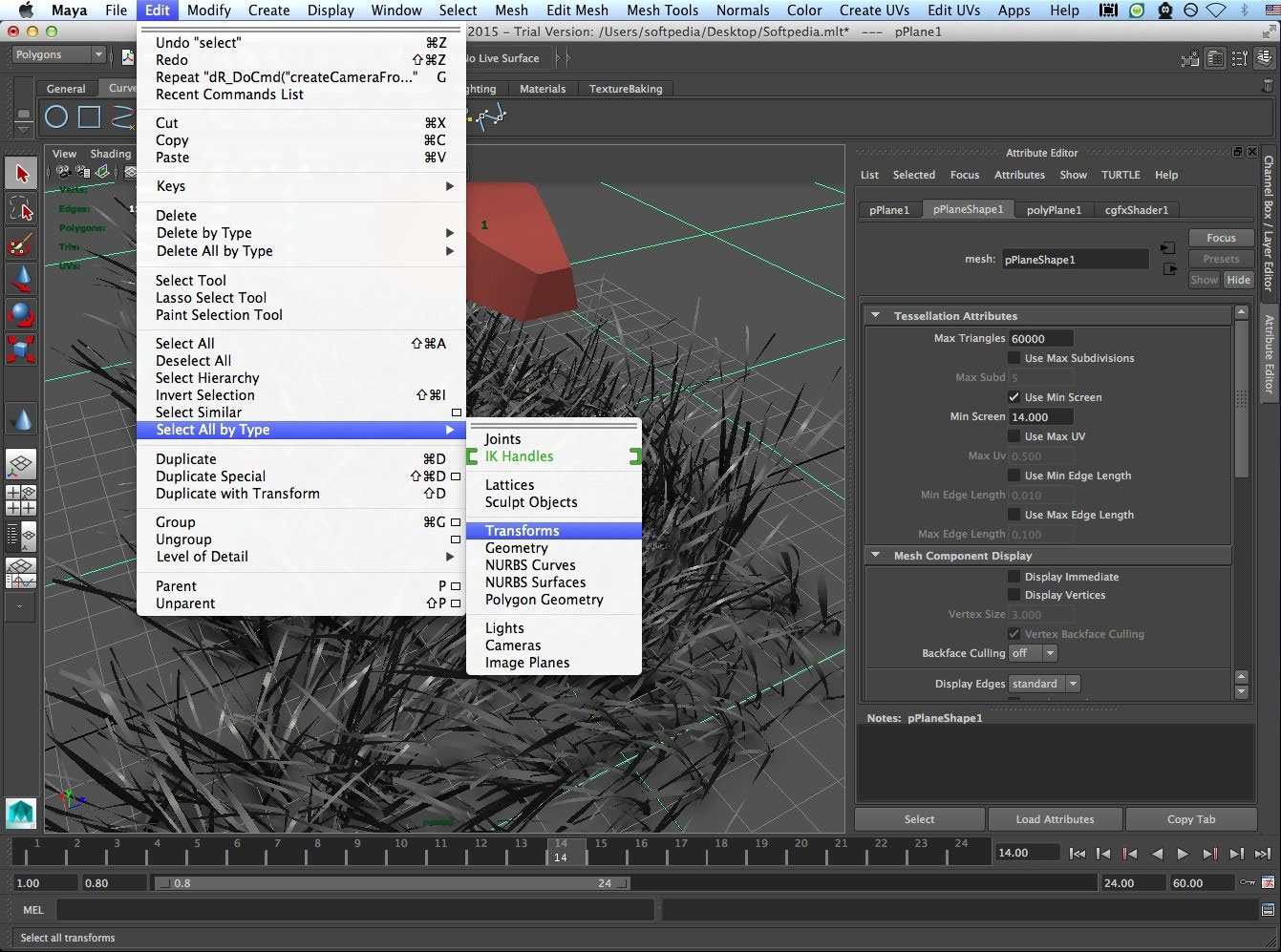Click the Max Triangles input field

(1040, 338)
